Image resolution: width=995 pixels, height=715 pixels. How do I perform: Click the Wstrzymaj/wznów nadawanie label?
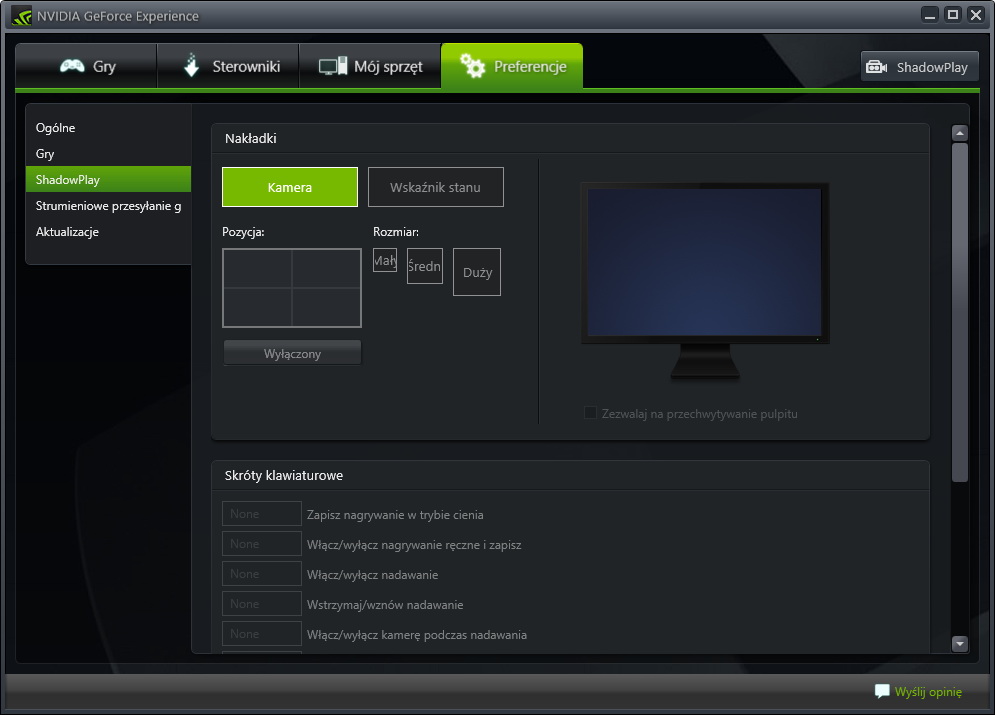coord(385,605)
